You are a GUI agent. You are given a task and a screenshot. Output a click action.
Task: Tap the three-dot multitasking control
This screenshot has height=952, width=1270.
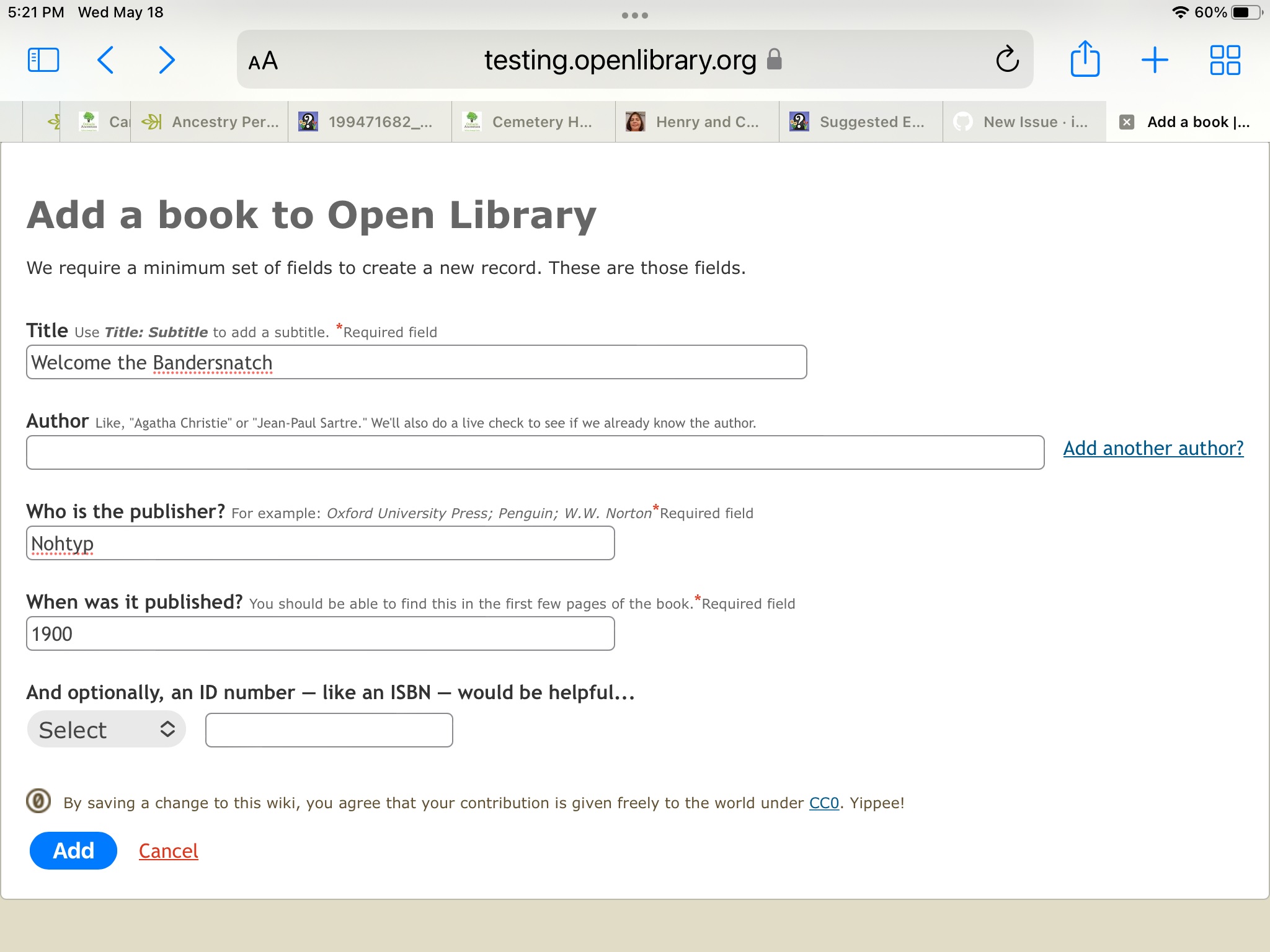point(635,15)
